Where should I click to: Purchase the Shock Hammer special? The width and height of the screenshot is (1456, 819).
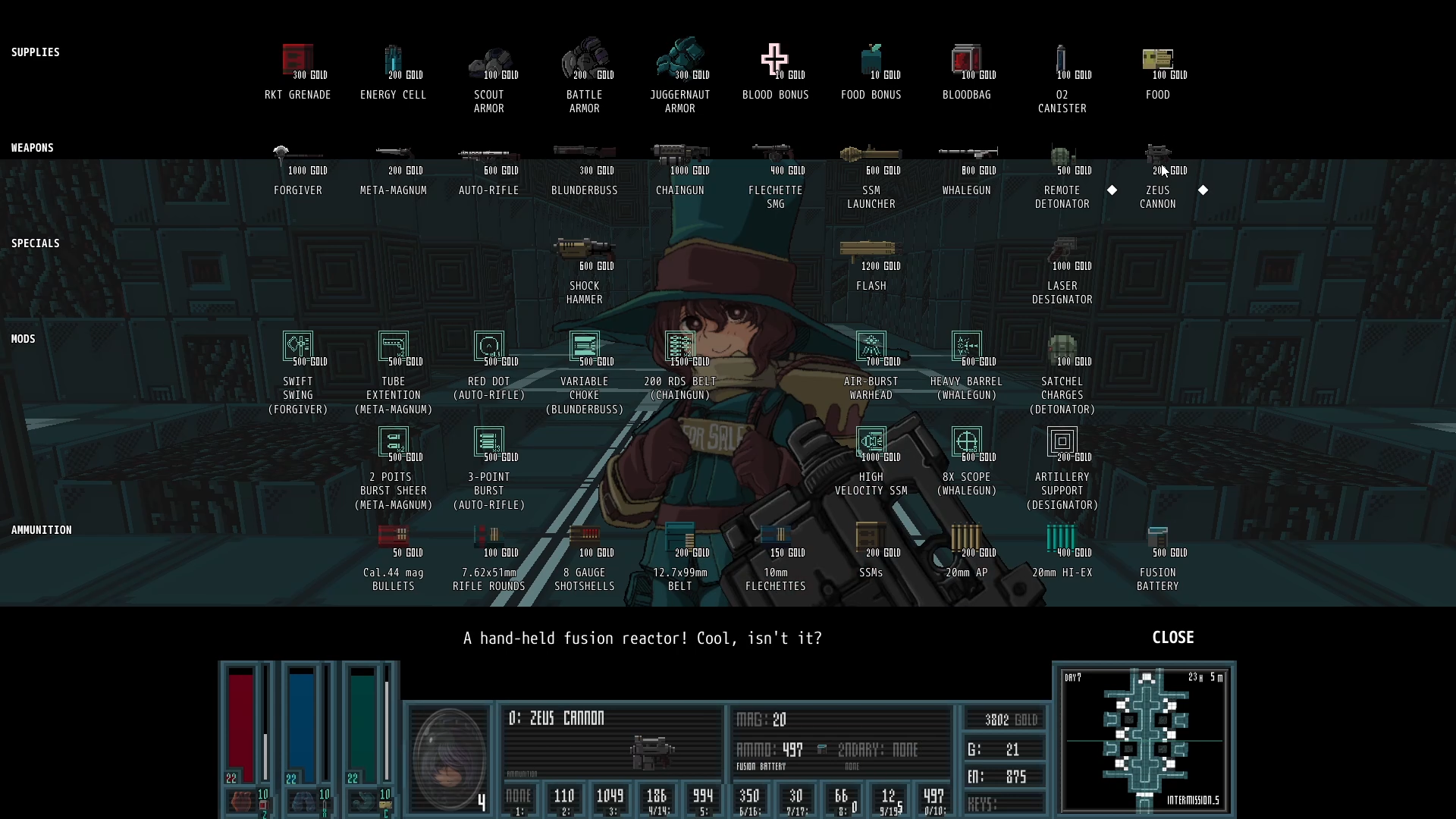tap(584, 249)
